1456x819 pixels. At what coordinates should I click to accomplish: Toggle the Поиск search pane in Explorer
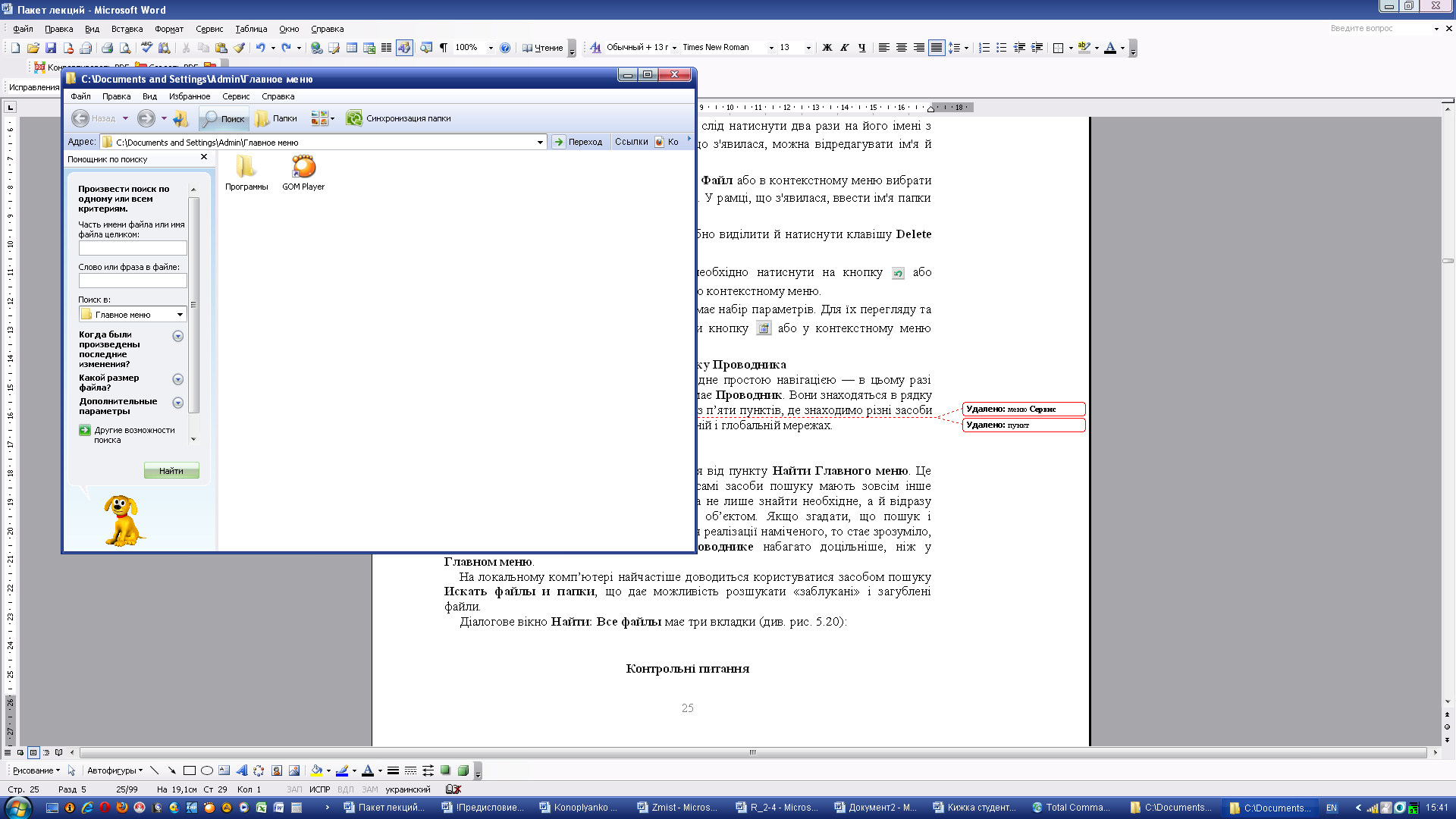click(x=224, y=118)
